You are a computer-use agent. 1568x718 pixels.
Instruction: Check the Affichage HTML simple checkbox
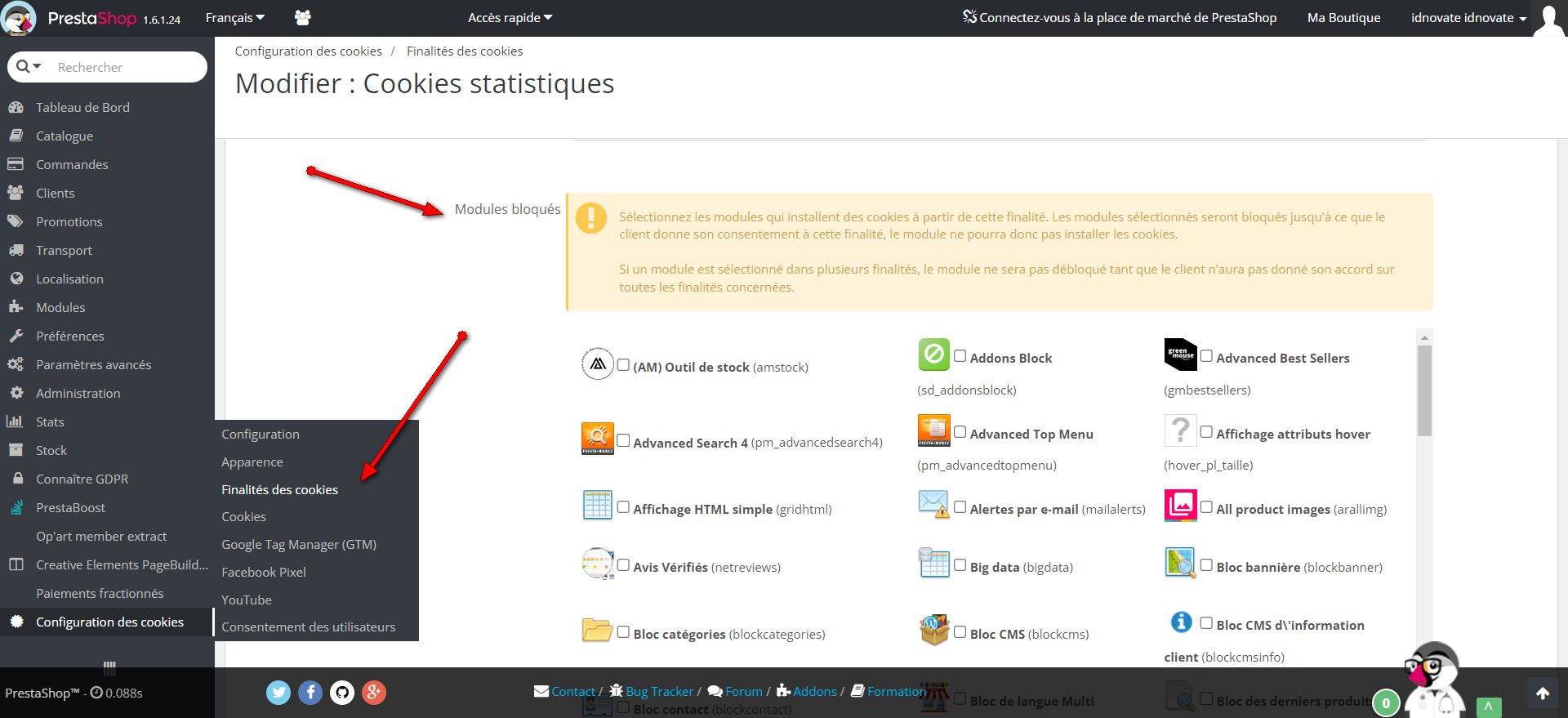623,507
